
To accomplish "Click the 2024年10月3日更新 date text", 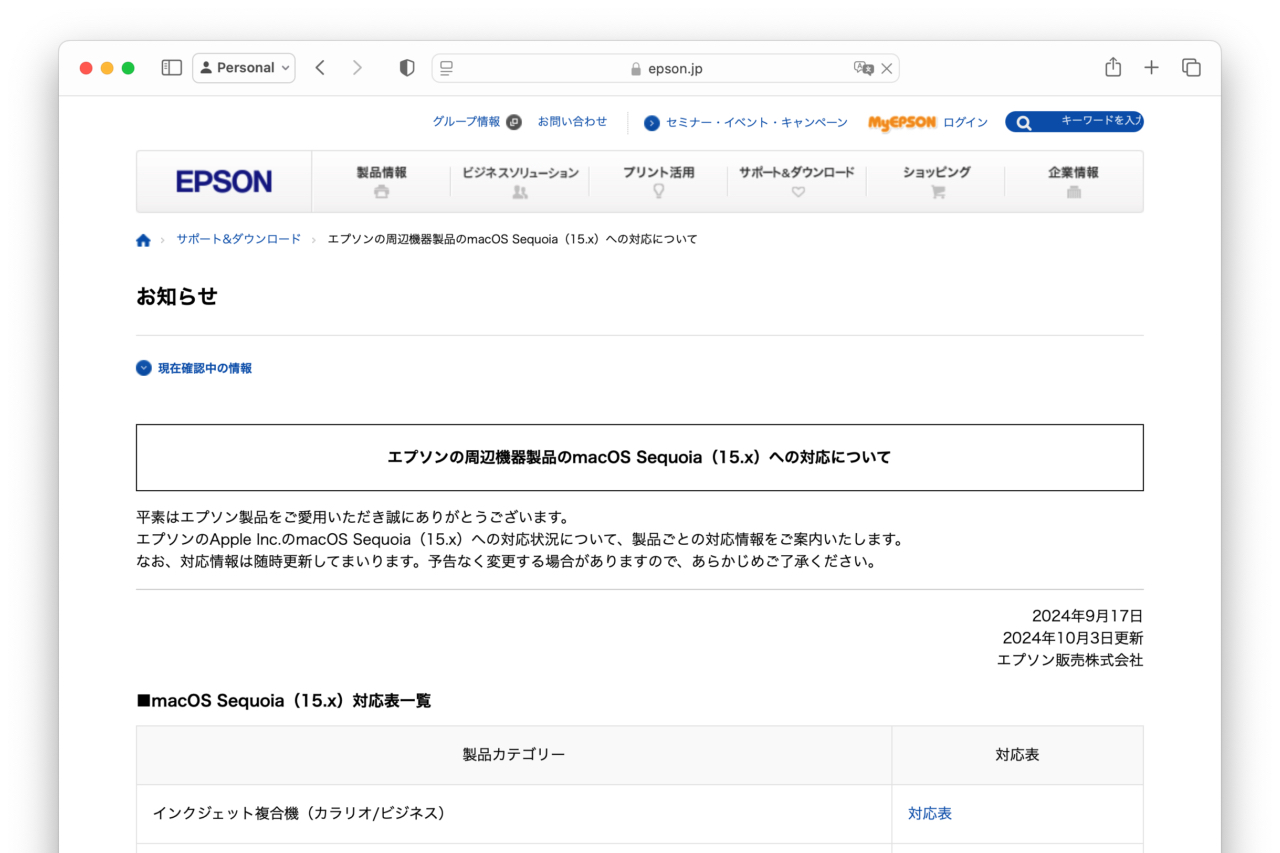I will pos(1073,638).
